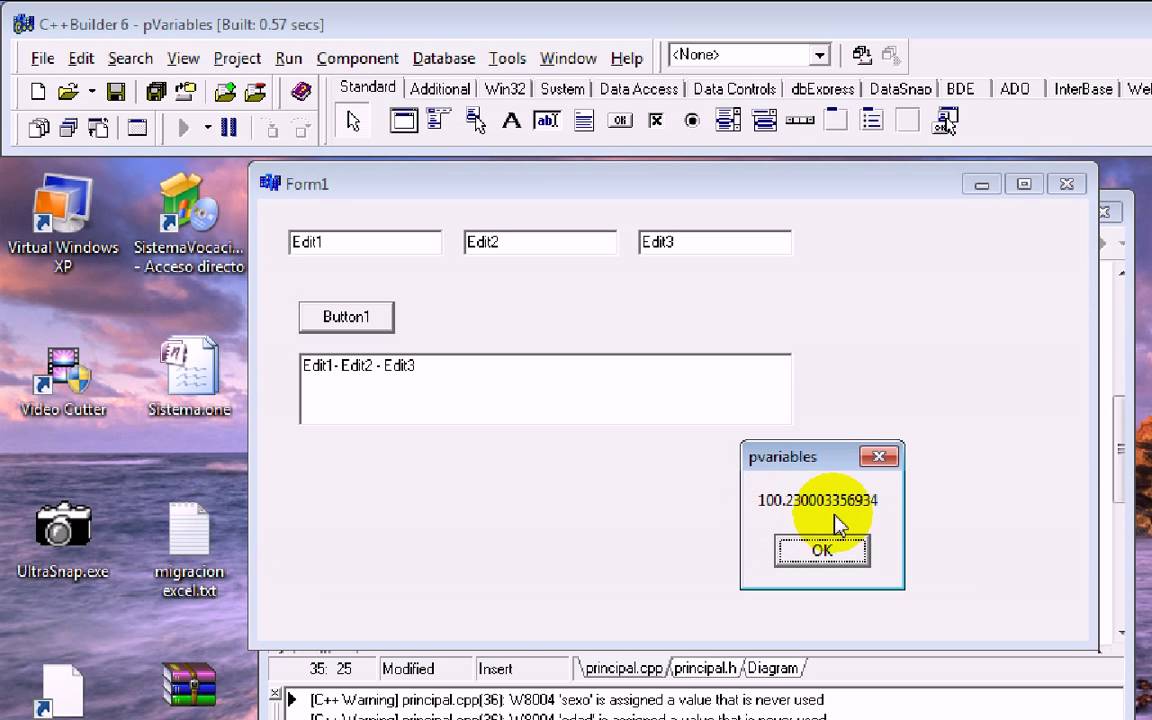1152x720 pixels.
Task: Select the ScrollBar component icon
Action: [x=800, y=120]
